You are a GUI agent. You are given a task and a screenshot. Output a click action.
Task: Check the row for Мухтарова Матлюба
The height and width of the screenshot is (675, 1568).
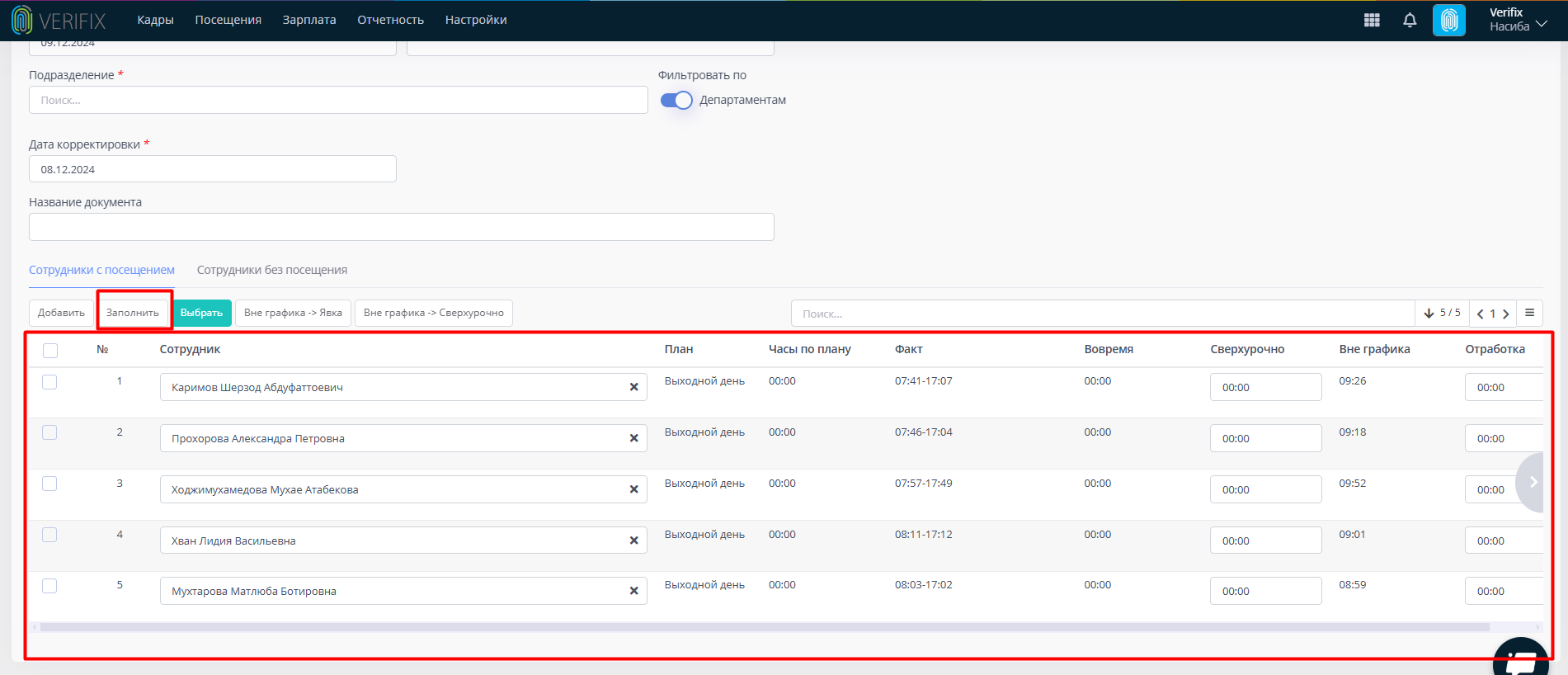(x=49, y=586)
